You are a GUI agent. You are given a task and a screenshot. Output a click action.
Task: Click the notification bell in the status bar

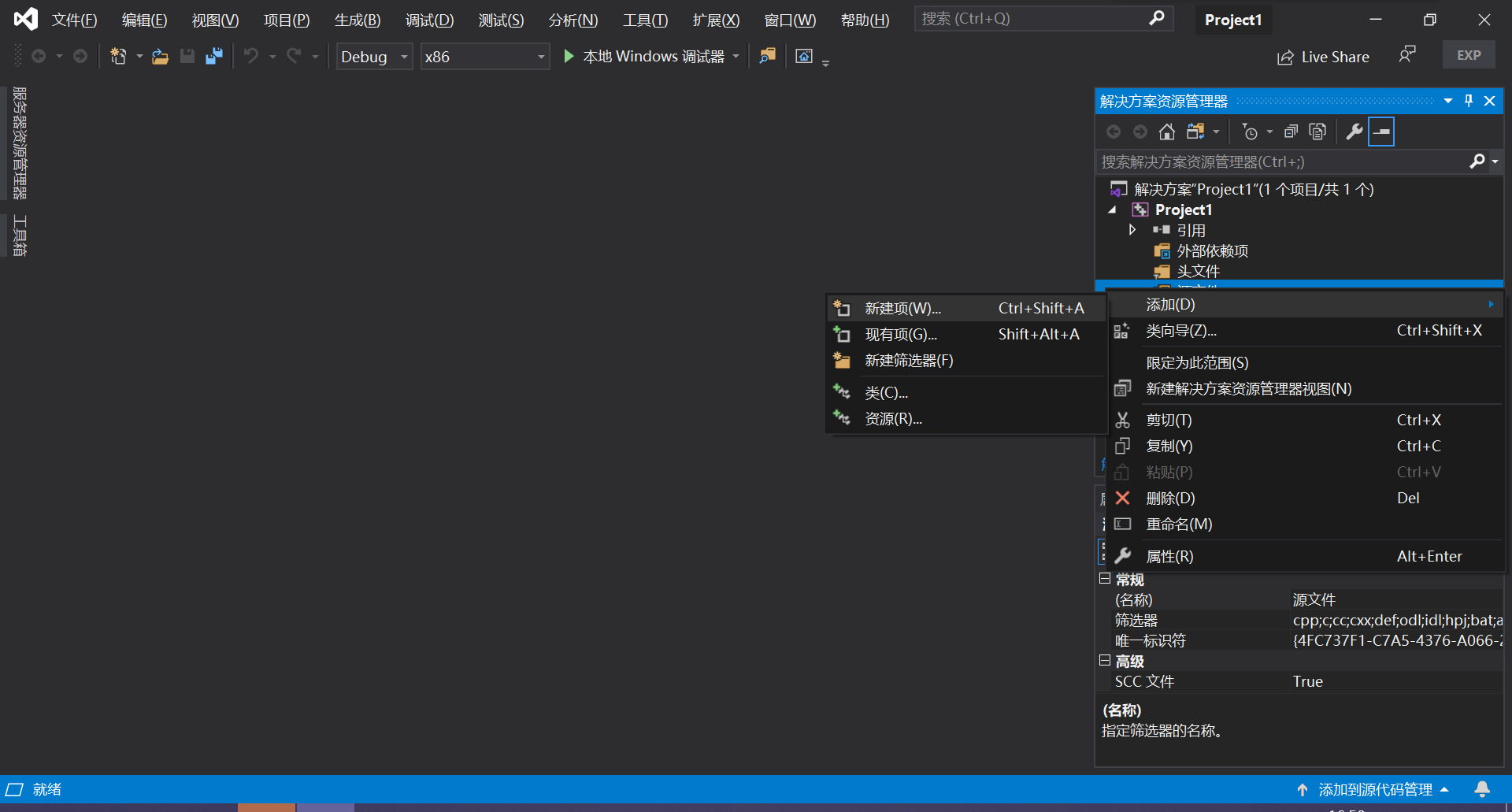(1484, 789)
